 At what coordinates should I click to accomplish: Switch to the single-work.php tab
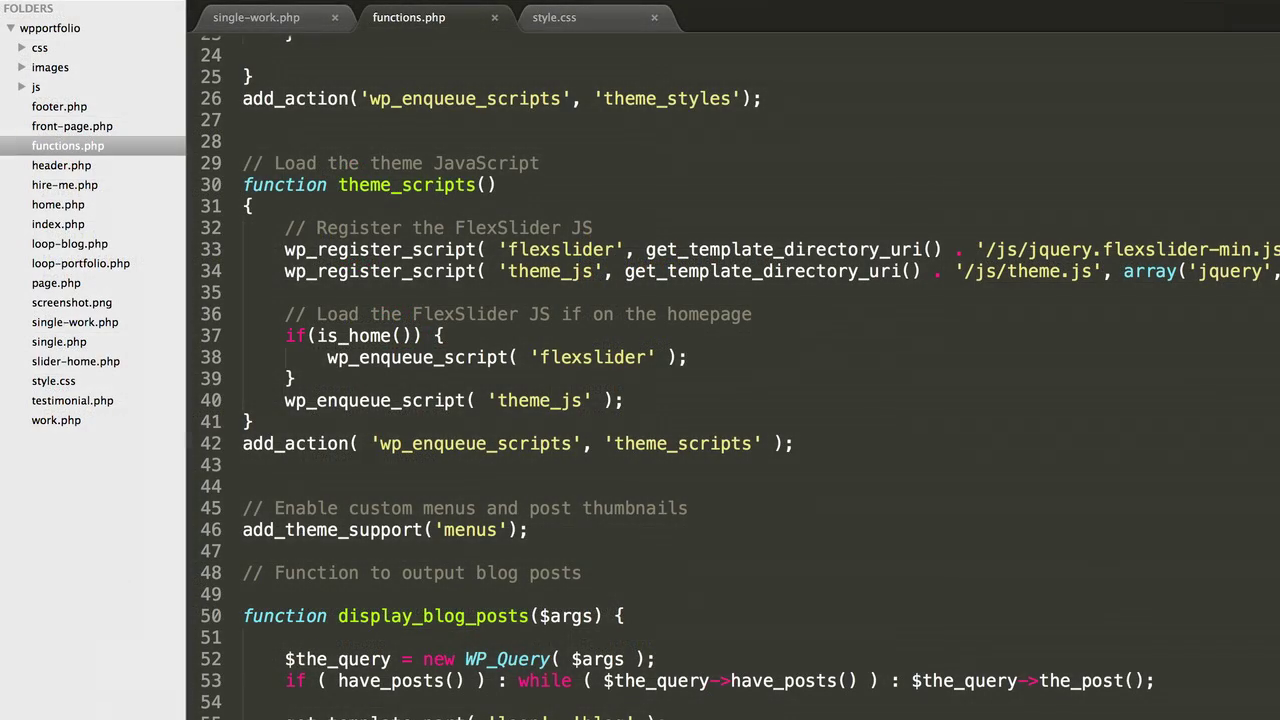pos(256,17)
